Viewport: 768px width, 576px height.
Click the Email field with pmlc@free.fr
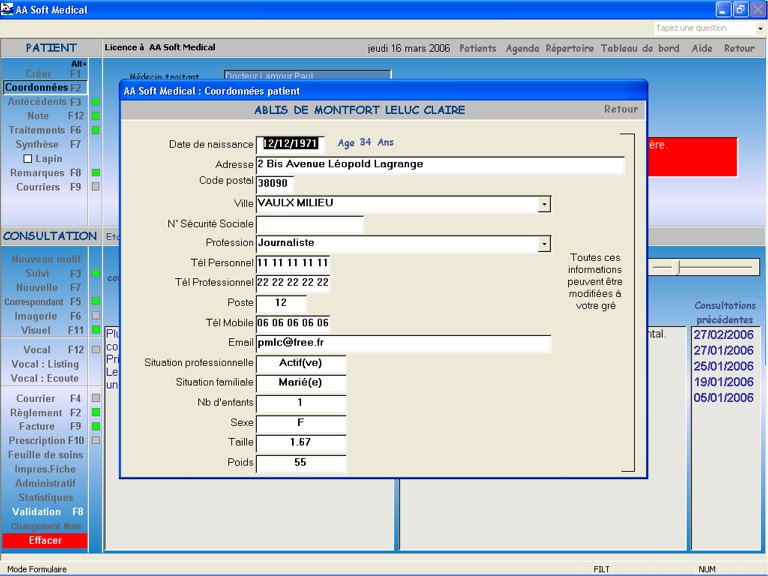click(x=404, y=343)
